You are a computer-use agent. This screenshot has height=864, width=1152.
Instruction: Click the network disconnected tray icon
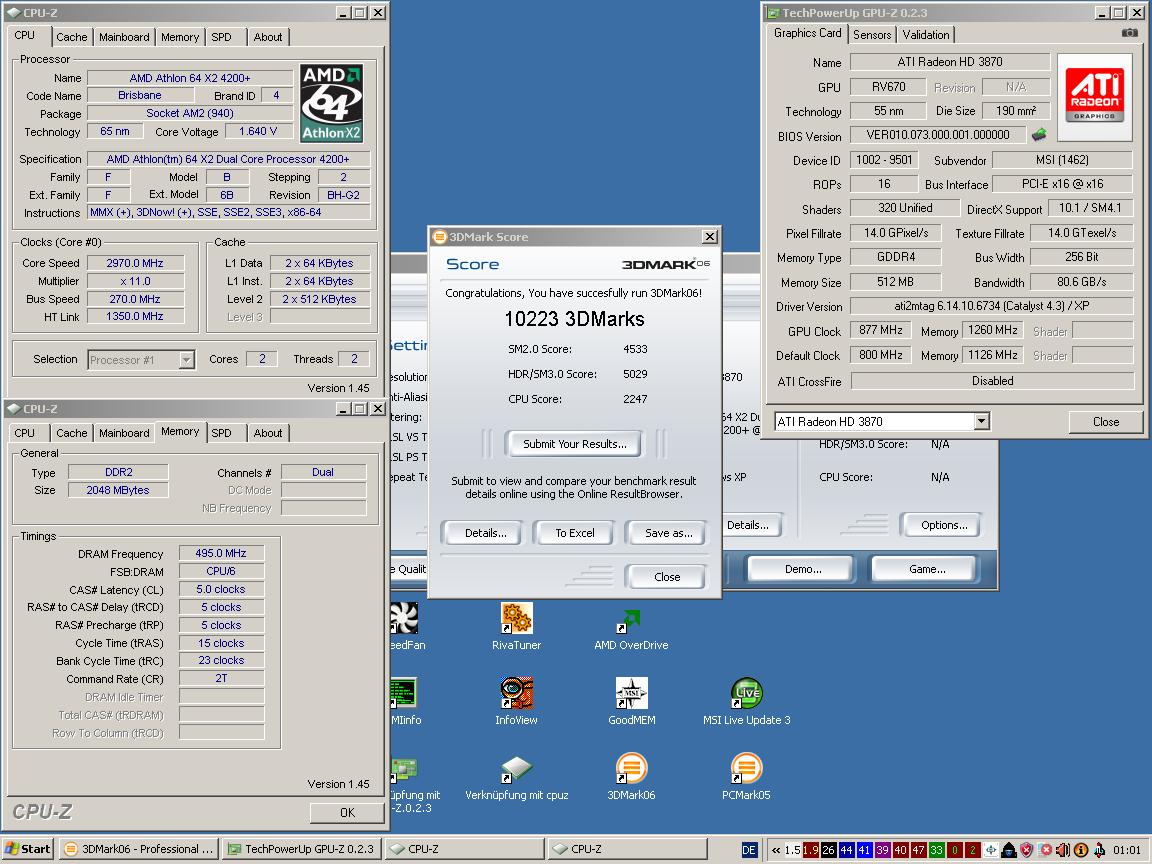click(1045, 850)
